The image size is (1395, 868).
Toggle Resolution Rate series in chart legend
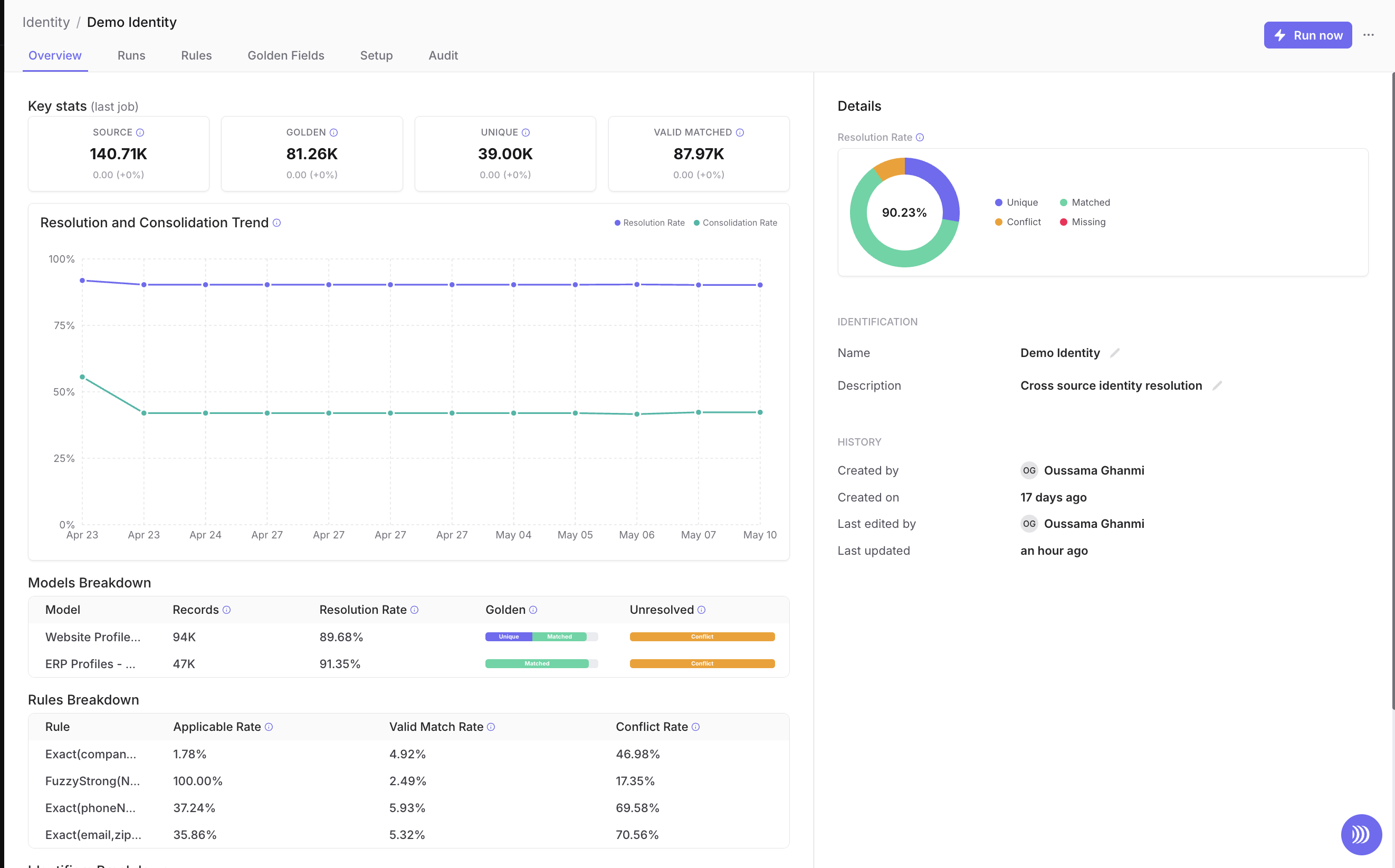pyautogui.click(x=649, y=223)
